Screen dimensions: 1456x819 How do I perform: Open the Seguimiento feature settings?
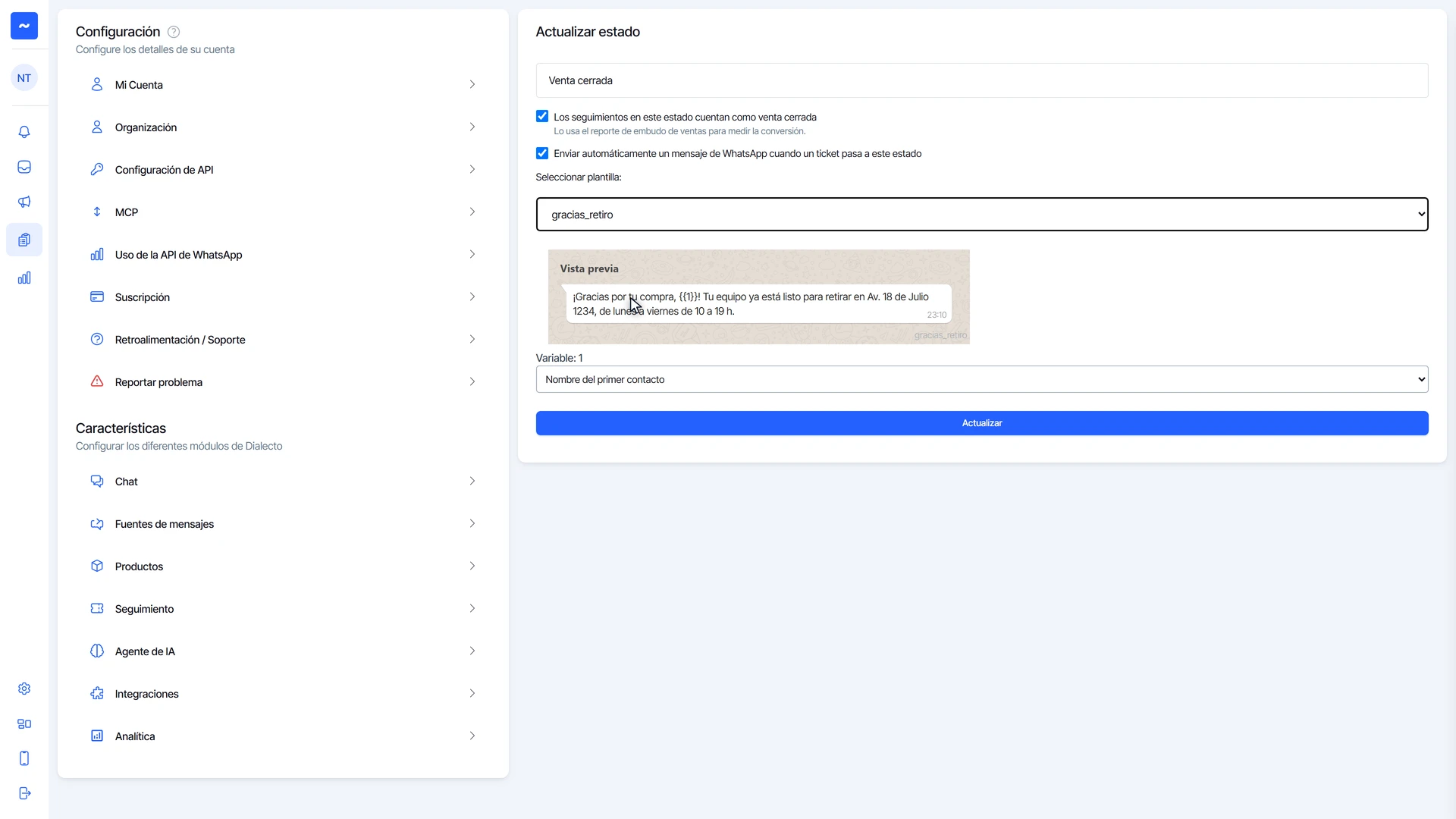[283, 609]
